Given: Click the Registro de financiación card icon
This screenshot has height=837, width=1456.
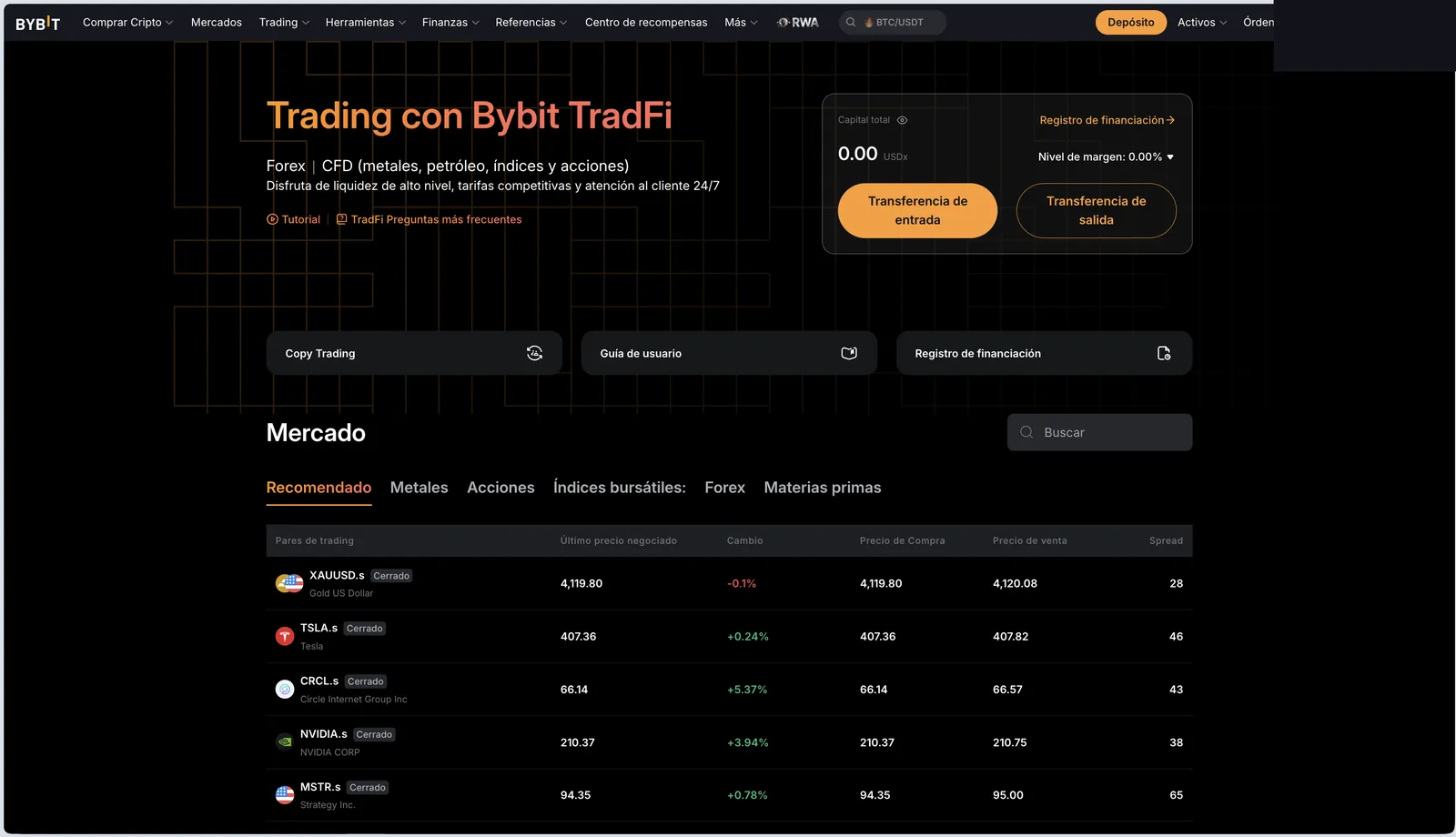Looking at the screenshot, I should 1164,353.
